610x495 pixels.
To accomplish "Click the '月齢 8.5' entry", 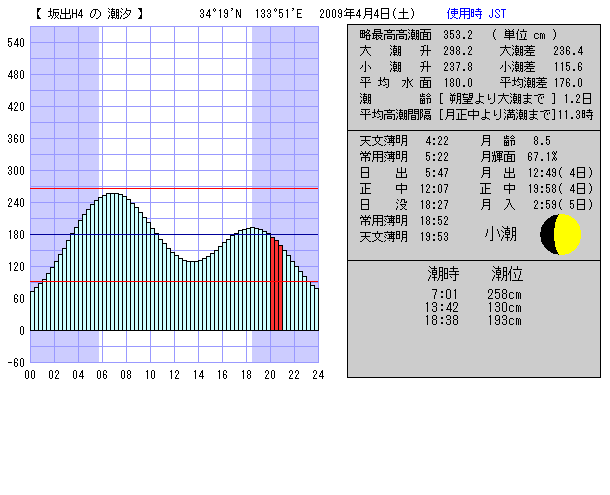I will pyautogui.click(x=515, y=140).
